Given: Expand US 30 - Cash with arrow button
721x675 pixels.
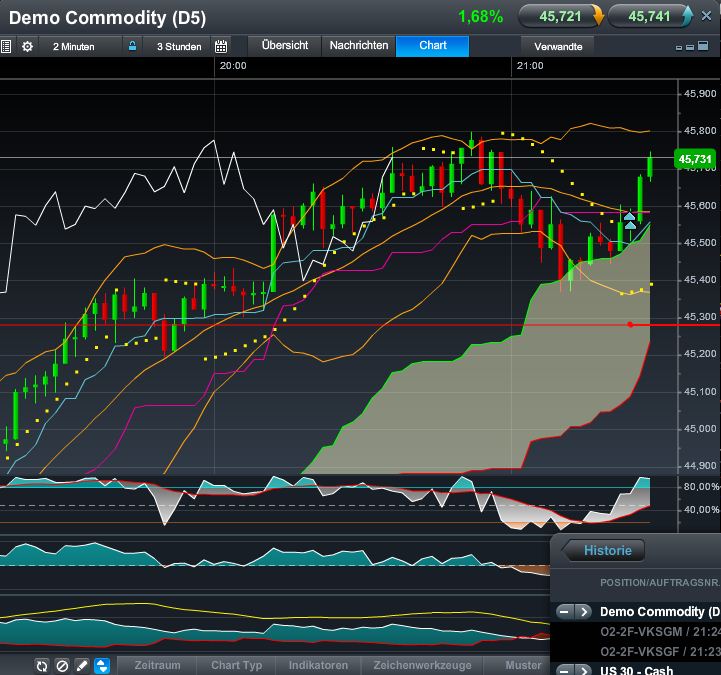Looking at the screenshot, I should [584, 670].
